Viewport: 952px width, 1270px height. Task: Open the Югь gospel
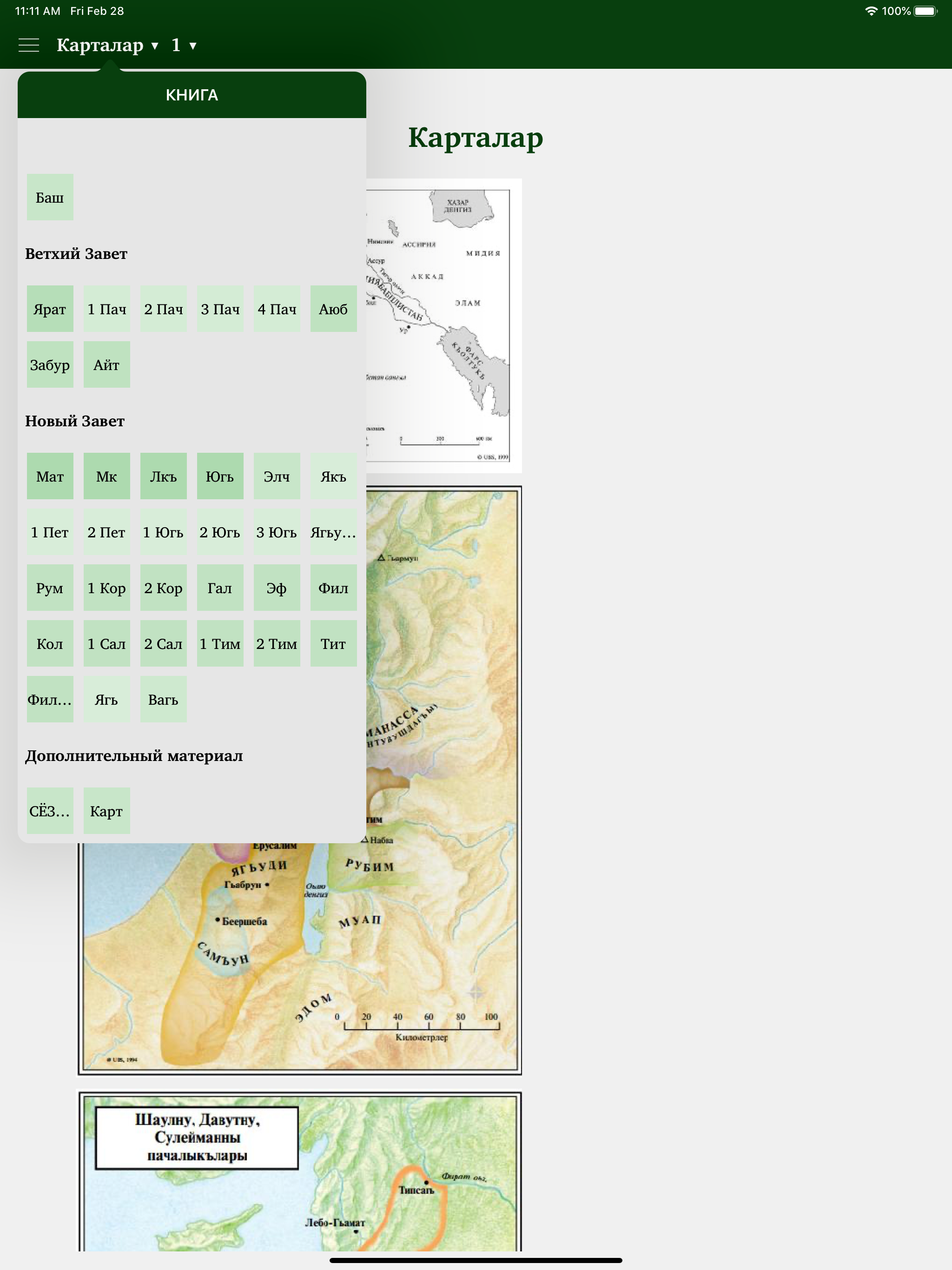point(220,476)
